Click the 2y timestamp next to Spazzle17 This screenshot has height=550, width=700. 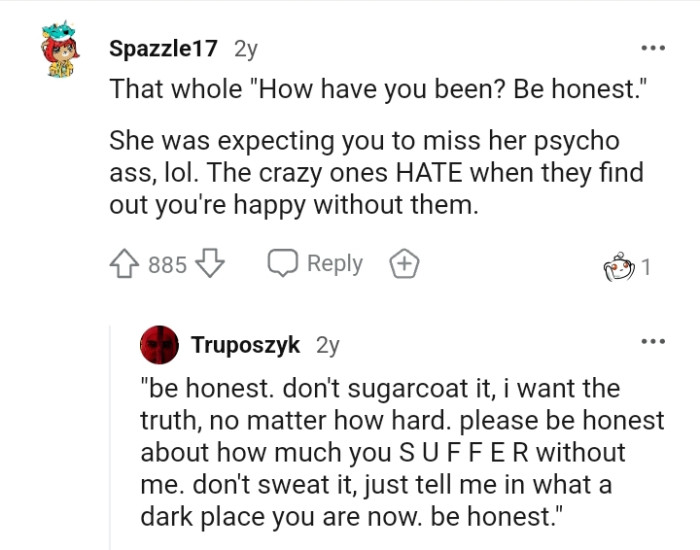(244, 47)
